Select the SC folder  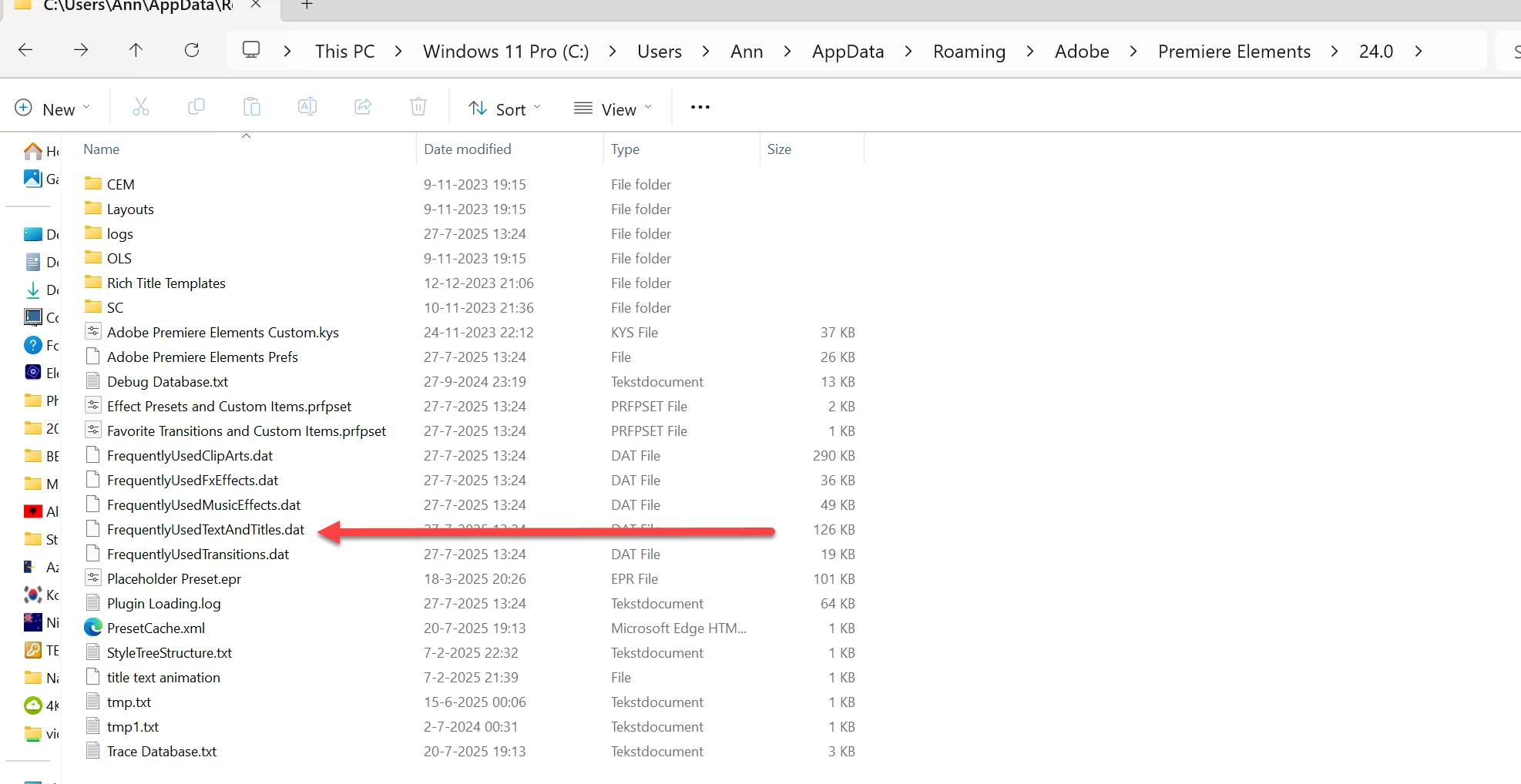tap(115, 307)
